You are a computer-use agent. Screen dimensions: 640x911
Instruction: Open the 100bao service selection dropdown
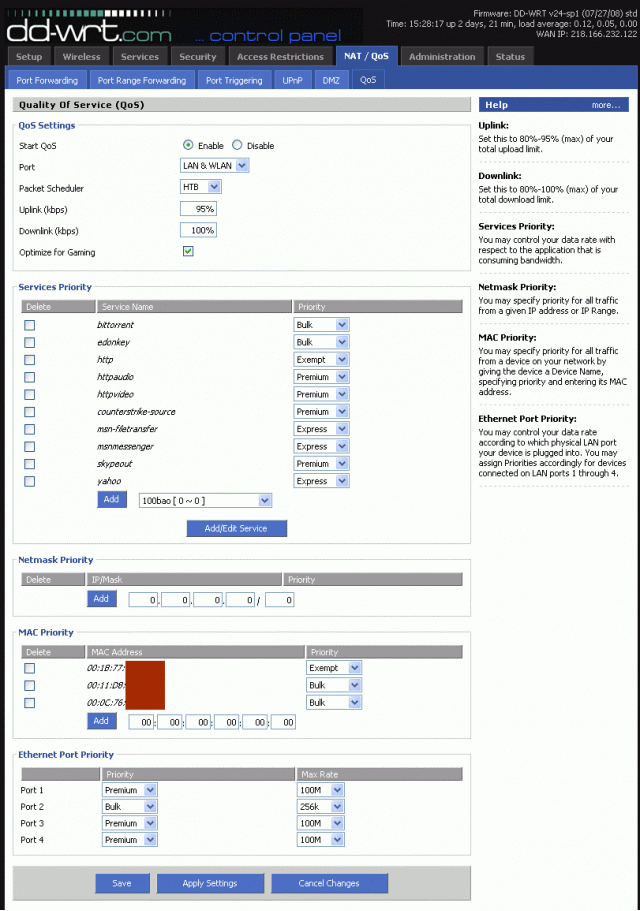pos(206,500)
